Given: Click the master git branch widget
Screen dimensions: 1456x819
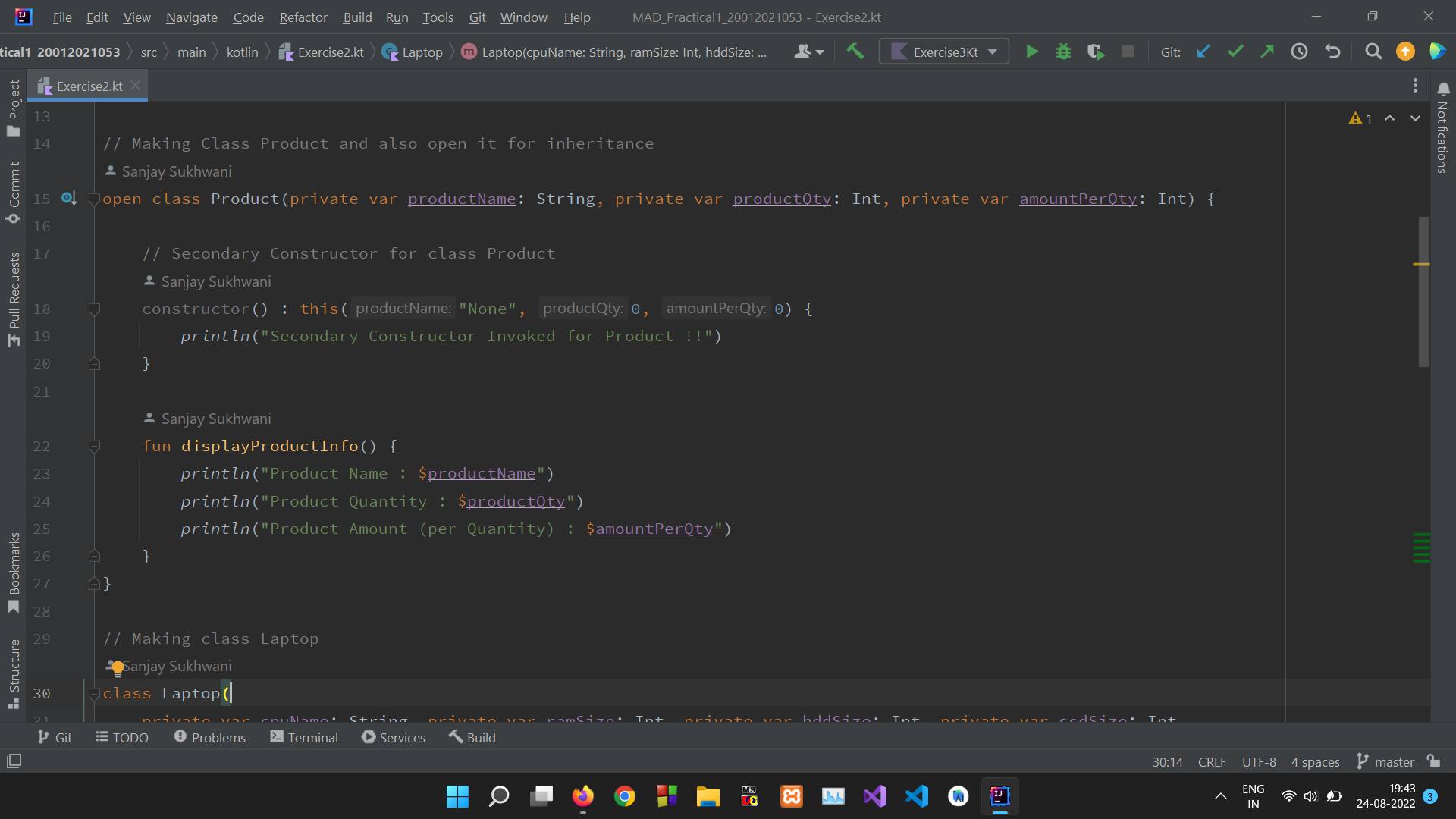Looking at the screenshot, I should (x=1385, y=761).
